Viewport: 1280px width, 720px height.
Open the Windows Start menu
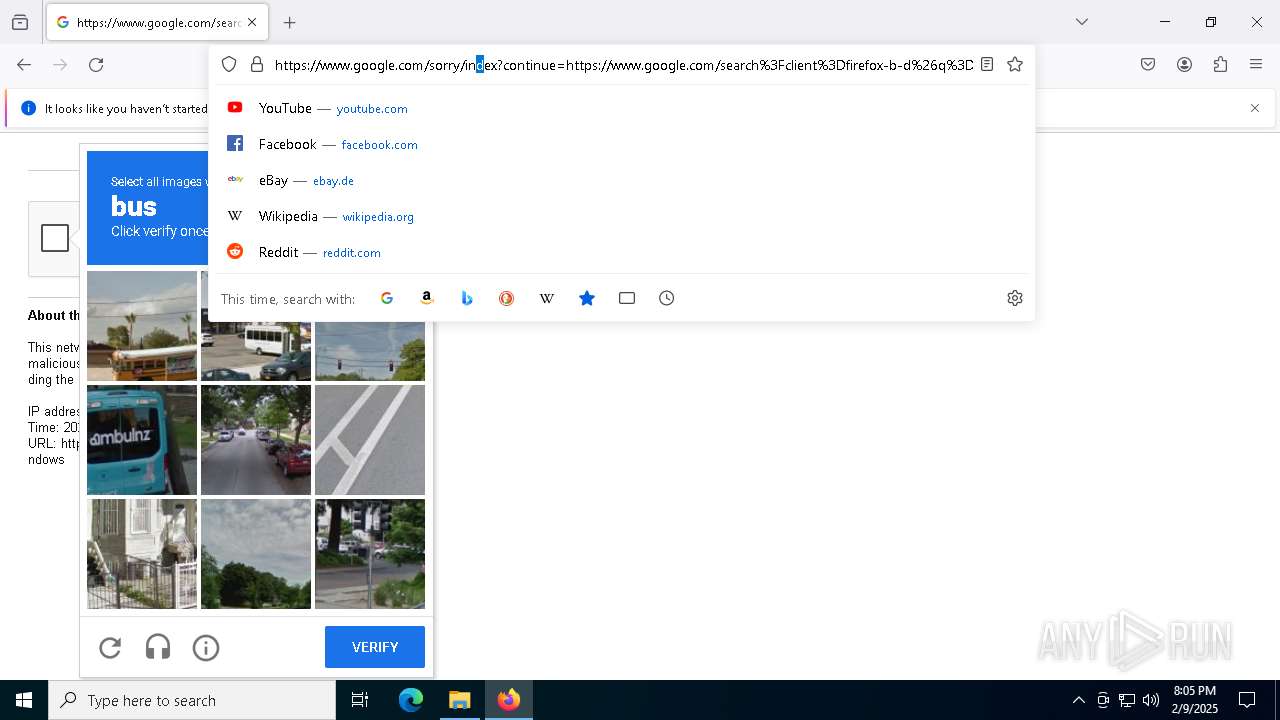coord(24,700)
